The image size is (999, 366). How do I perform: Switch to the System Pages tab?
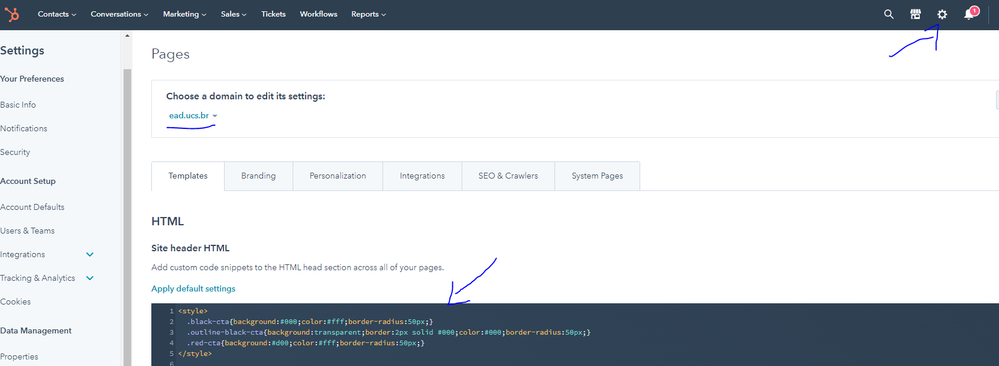[597, 176]
